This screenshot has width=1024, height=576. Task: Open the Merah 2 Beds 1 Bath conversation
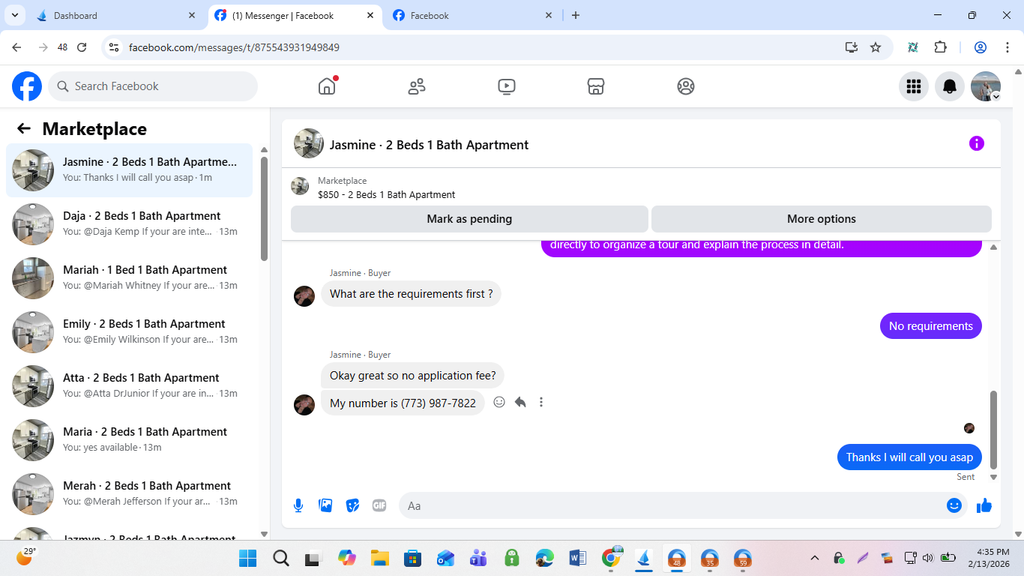pos(129,494)
